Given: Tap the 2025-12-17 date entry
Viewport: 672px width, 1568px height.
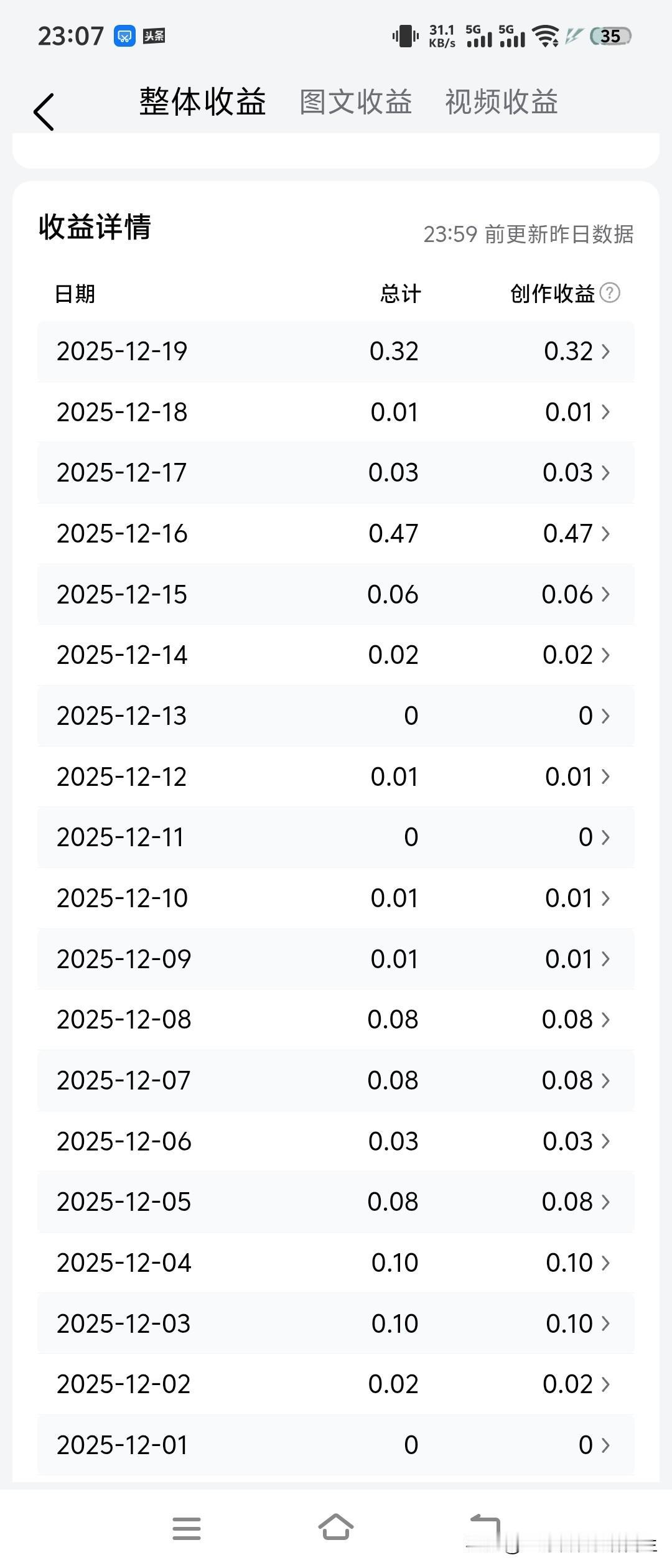Looking at the screenshot, I should [122, 473].
